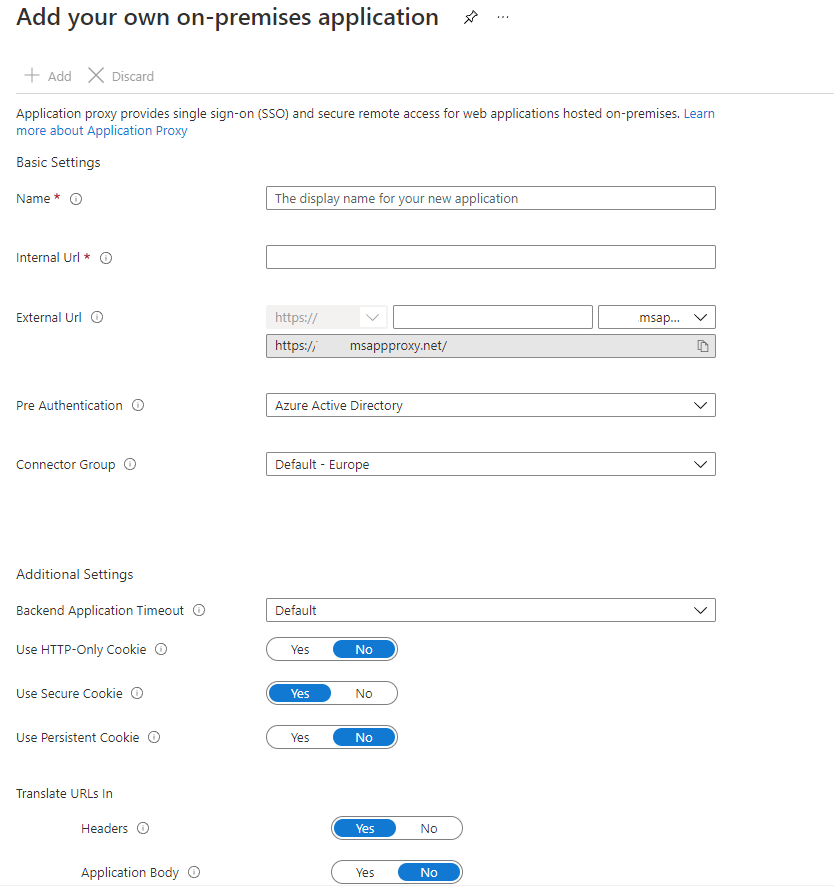Enable Use HTTP-Only Cookie
Viewport: 834px width, 886px height.
pyautogui.click(x=299, y=649)
